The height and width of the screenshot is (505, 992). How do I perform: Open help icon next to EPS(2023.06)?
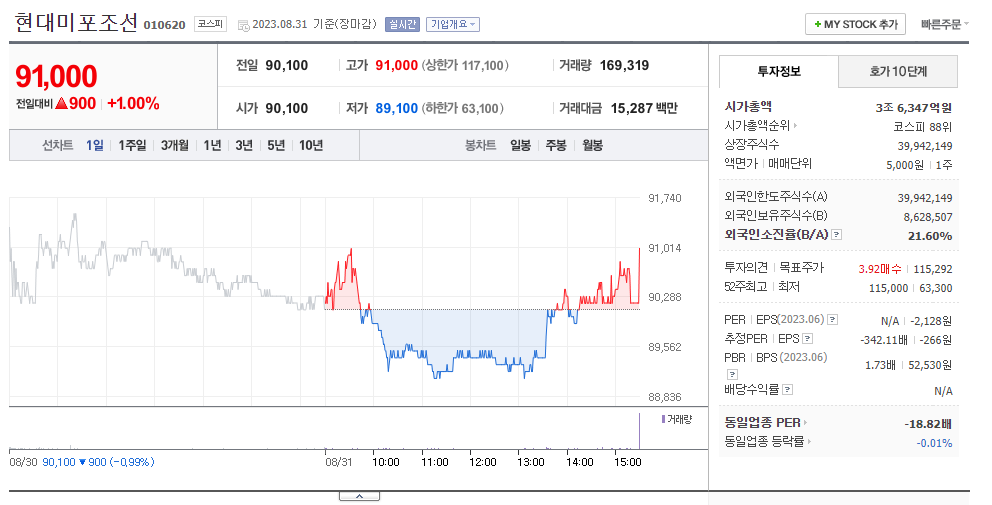[833, 320]
